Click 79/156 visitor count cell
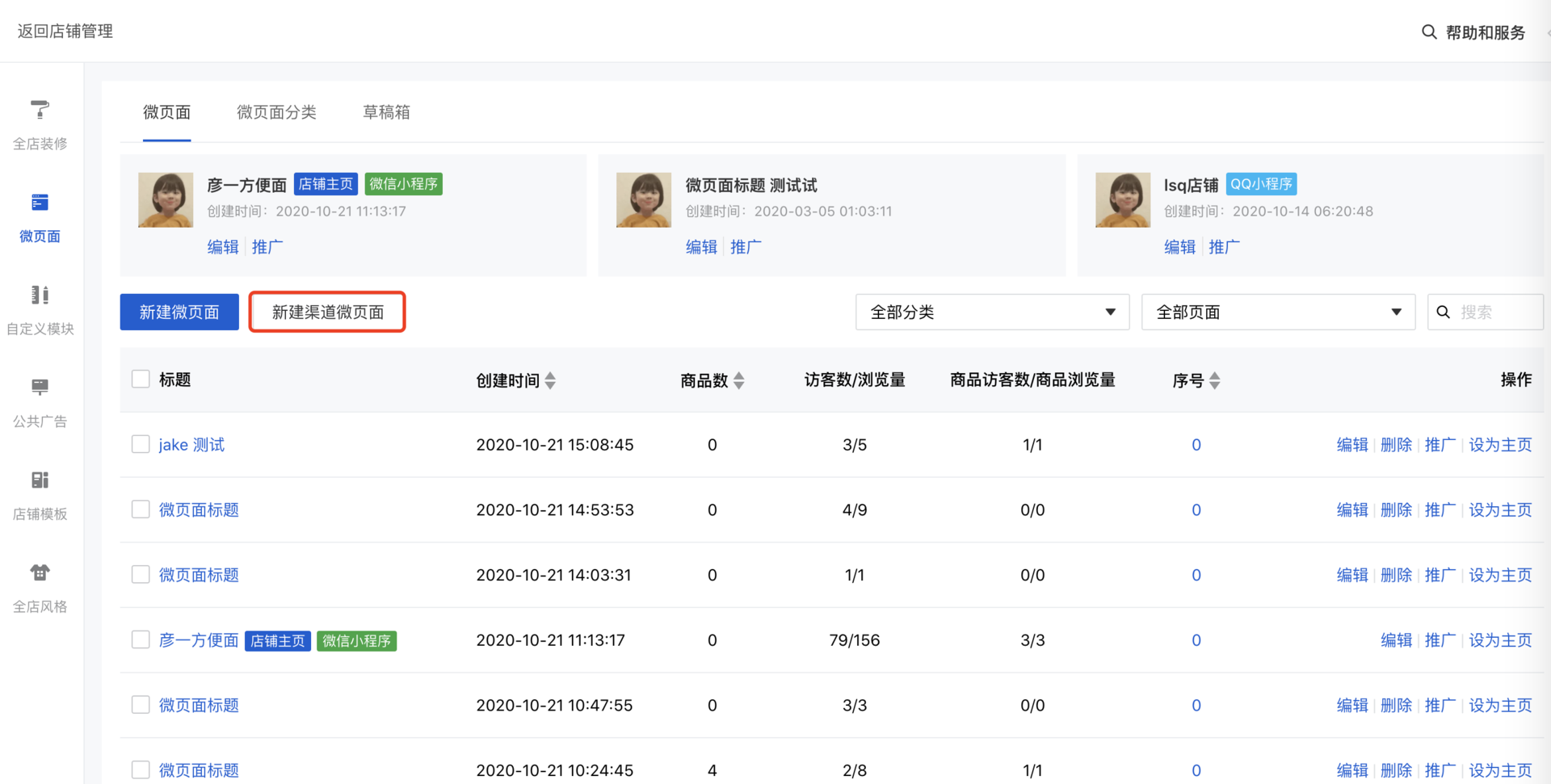The width and height of the screenshot is (1551, 784). [855, 640]
